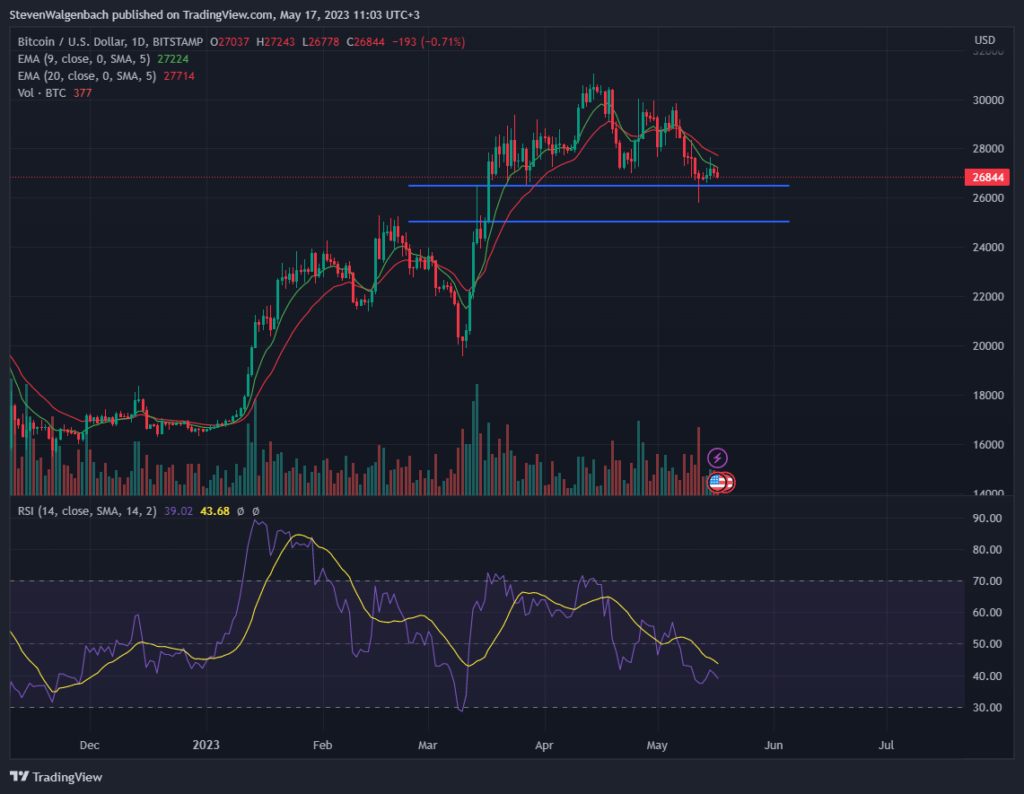Click the Vol · BTC indicator legend

(42, 93)
